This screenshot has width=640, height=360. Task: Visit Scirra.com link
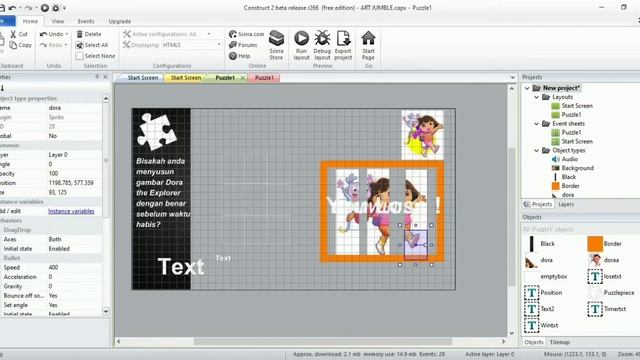[247, 34]
